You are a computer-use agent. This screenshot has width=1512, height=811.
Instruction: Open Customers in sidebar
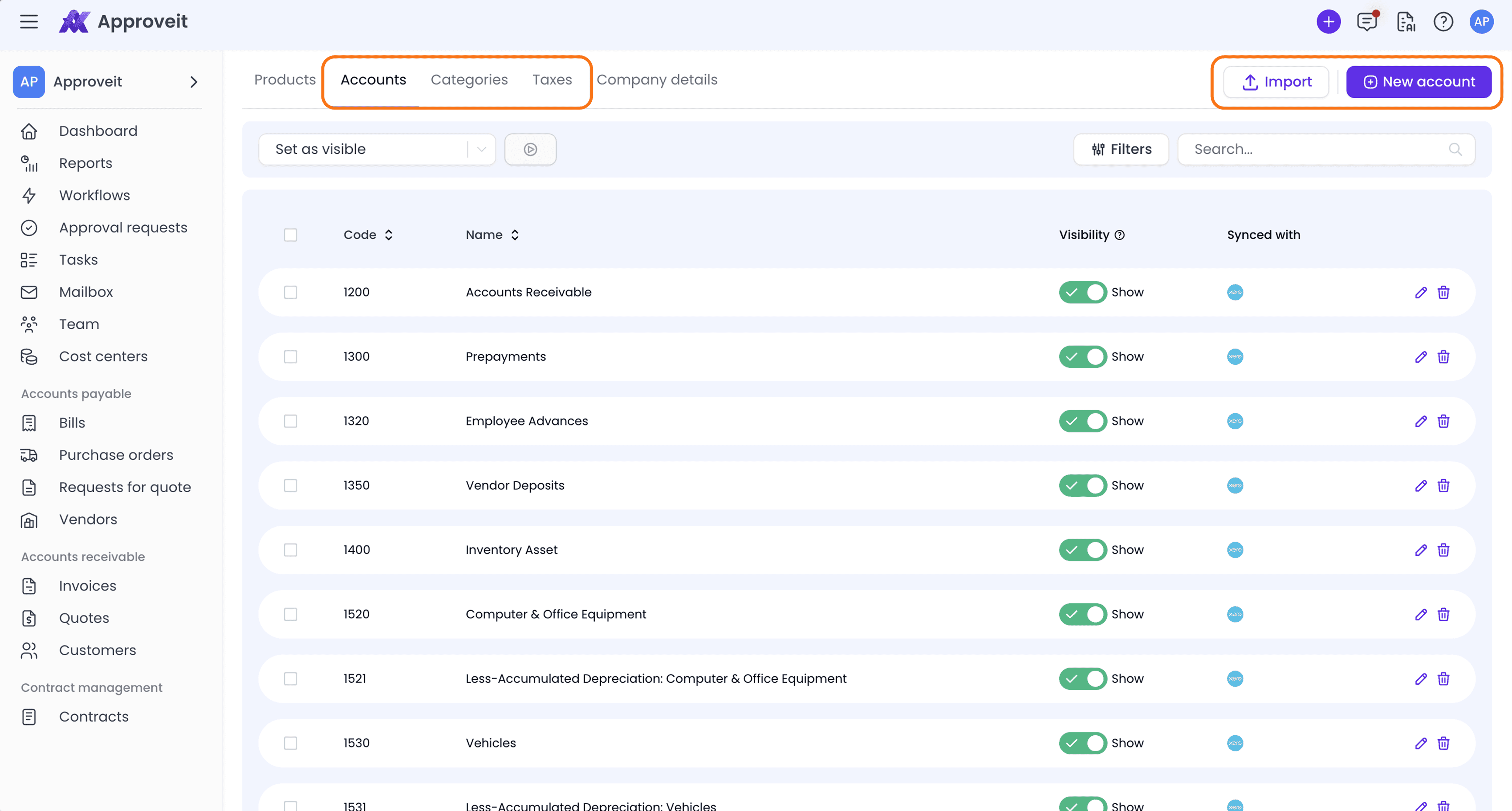[x=97, y=651]
